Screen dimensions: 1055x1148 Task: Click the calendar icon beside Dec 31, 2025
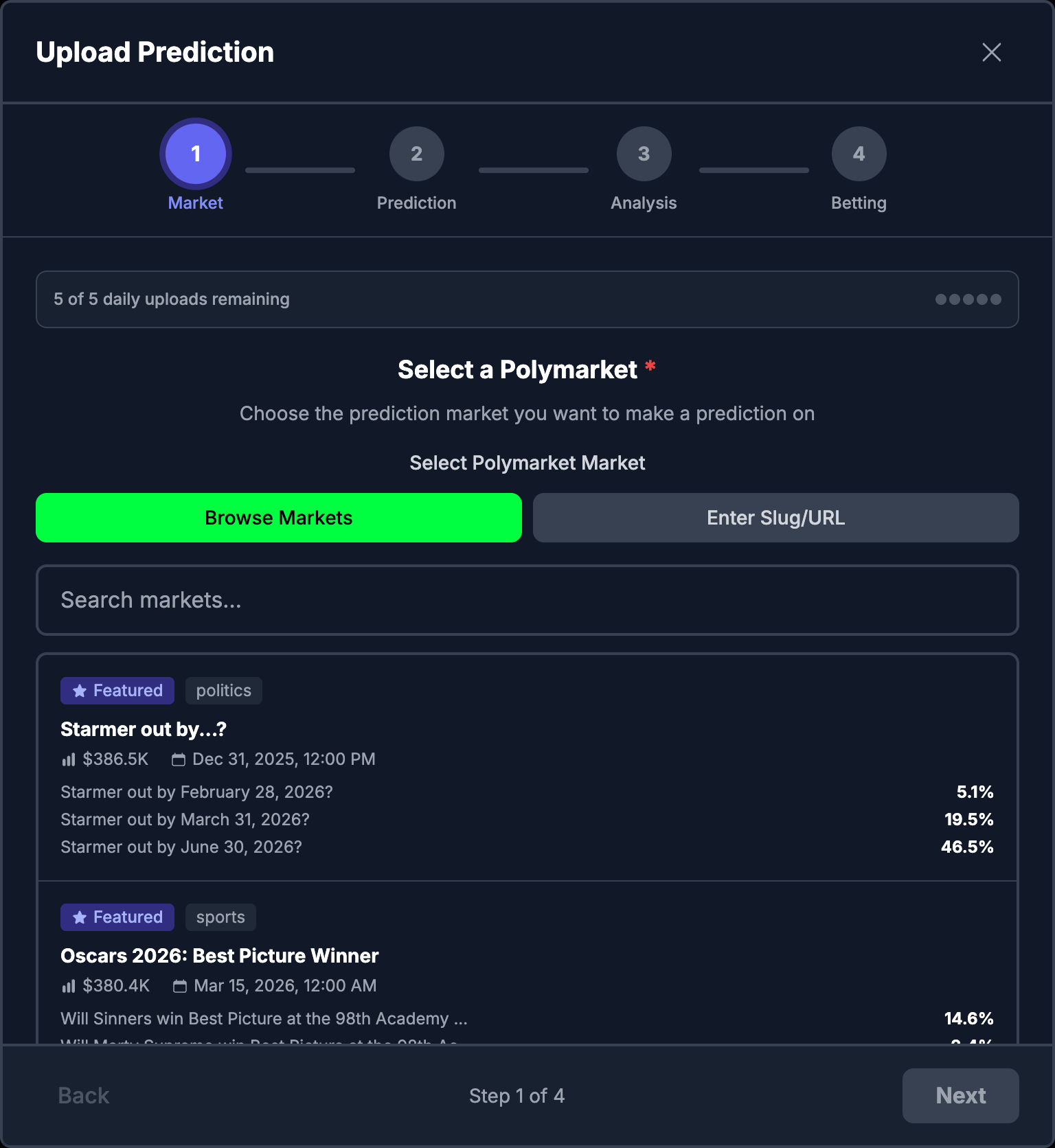tap(179, 759)
